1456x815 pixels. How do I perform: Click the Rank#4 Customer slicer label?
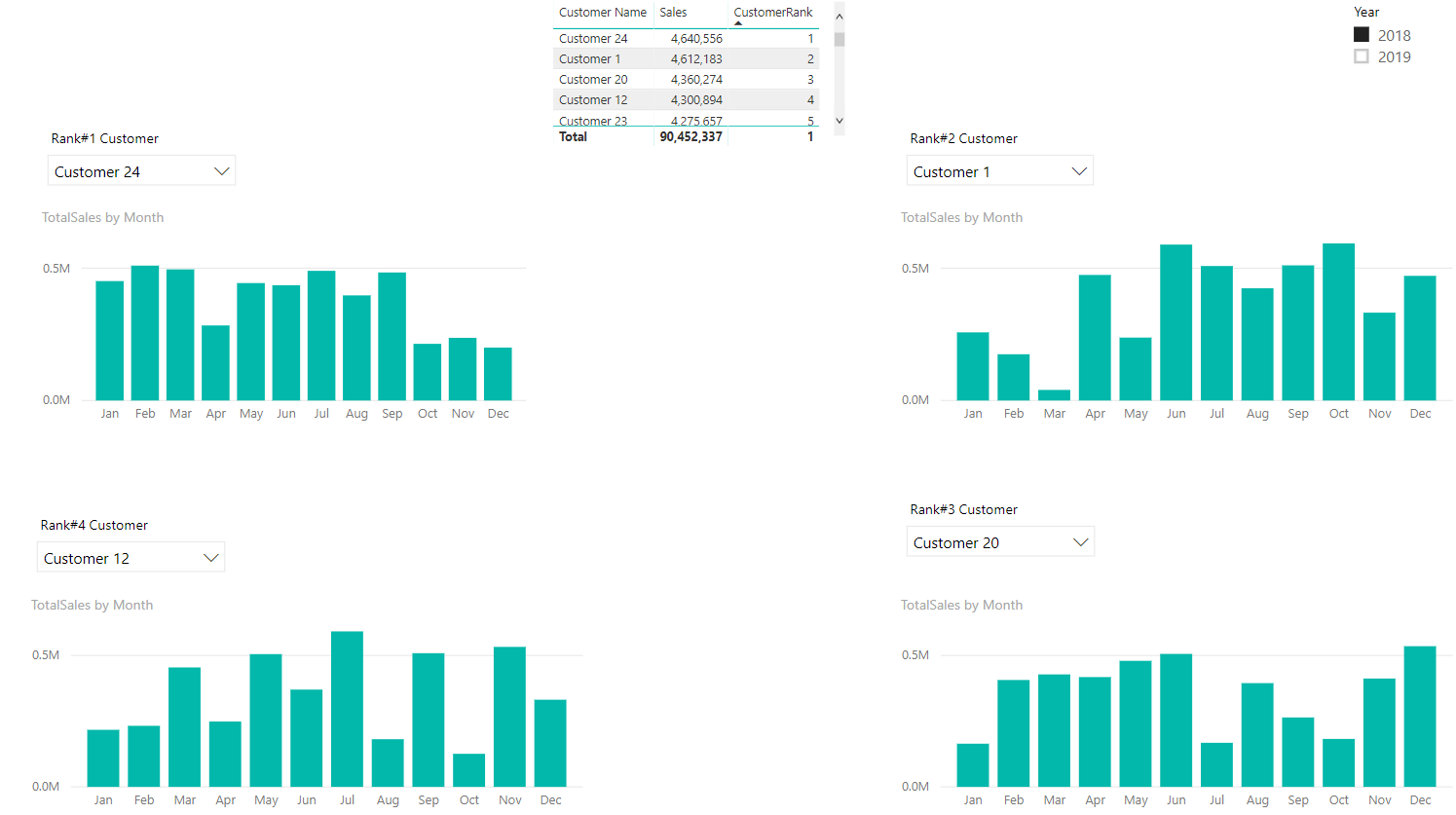pos(93,526)
